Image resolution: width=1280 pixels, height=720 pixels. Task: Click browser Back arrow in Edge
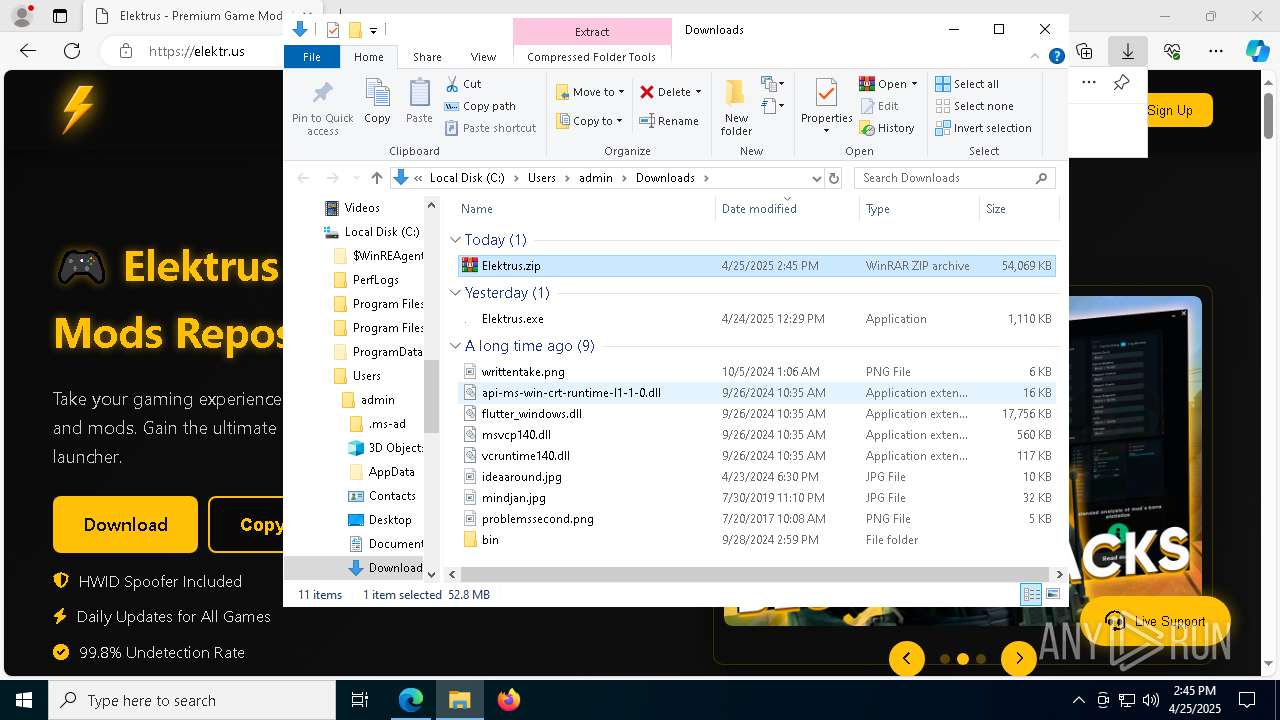(28, 51)
